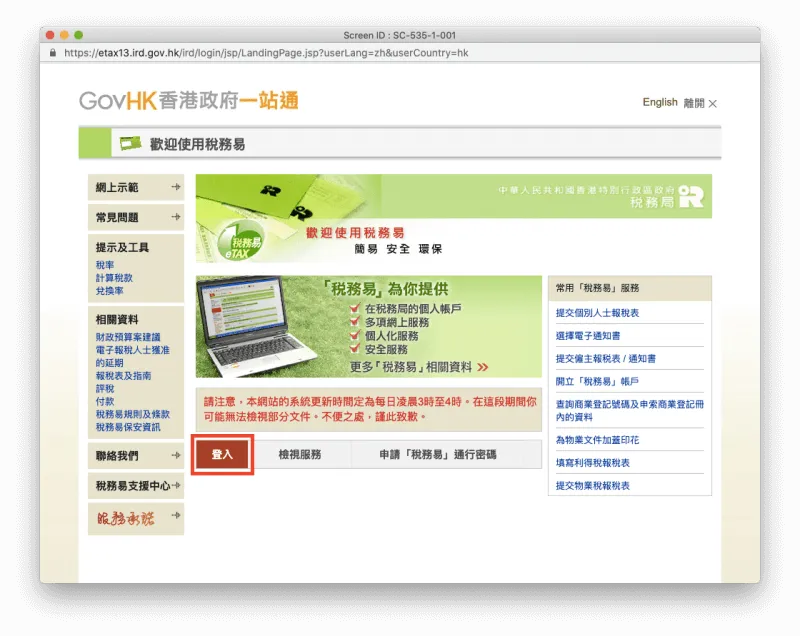Viewport: 800px width, 636px height.
Task: Open the 計算稅款 link
Action: 114,278
